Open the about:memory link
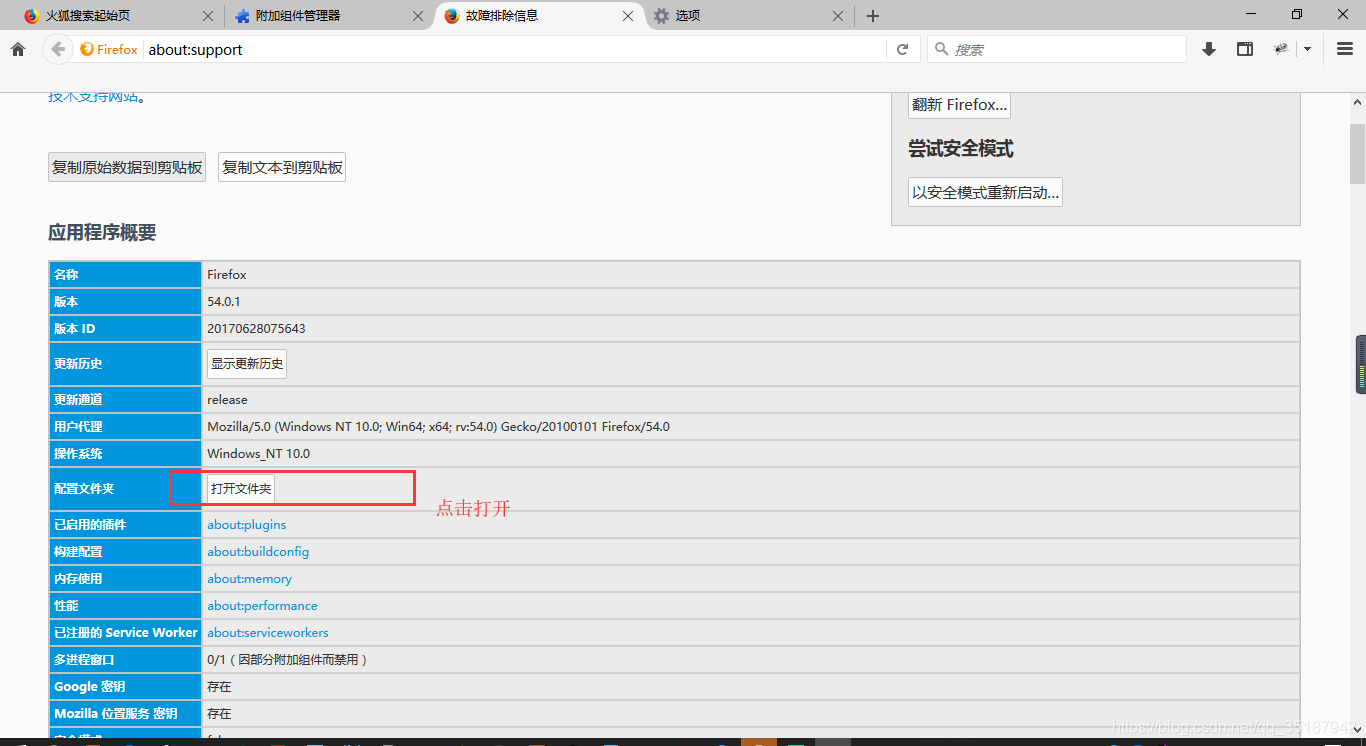Screen dimensions: 1366x746 (250, 579)
